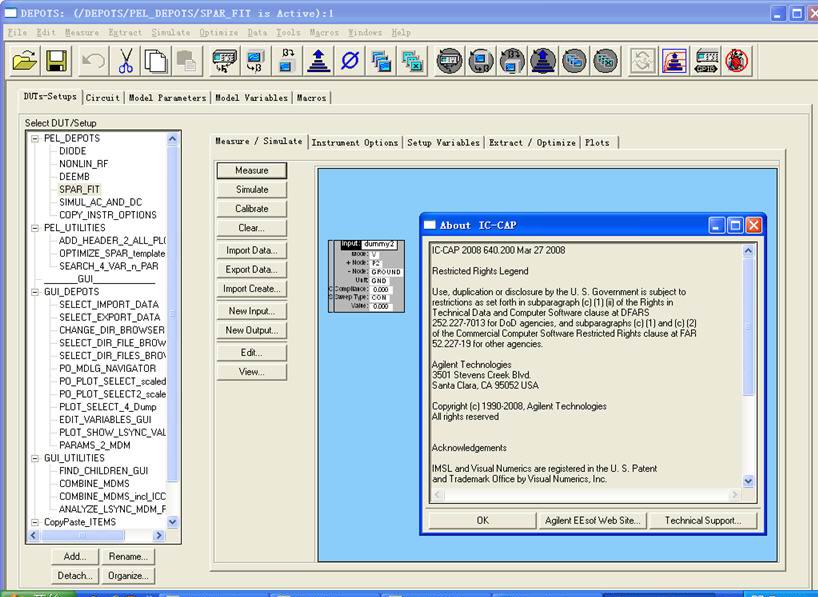Collapse the CopyPaste_ITEMS tree node

tap(35, 522)
